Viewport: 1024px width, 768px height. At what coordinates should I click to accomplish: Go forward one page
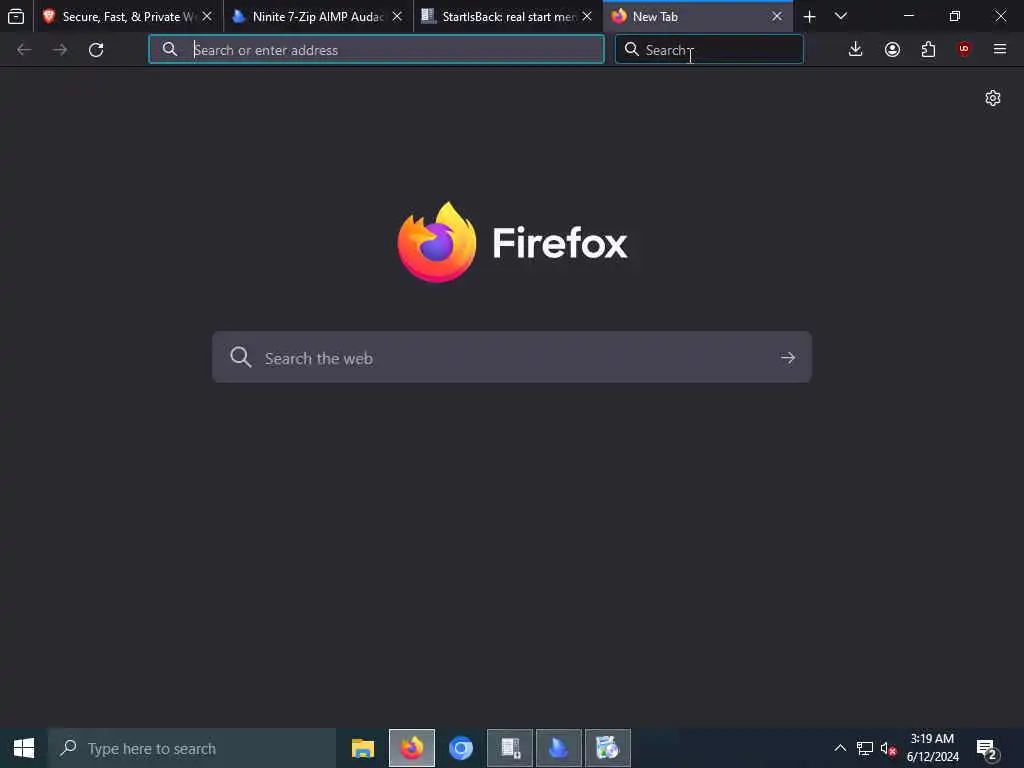coord(60,50)
